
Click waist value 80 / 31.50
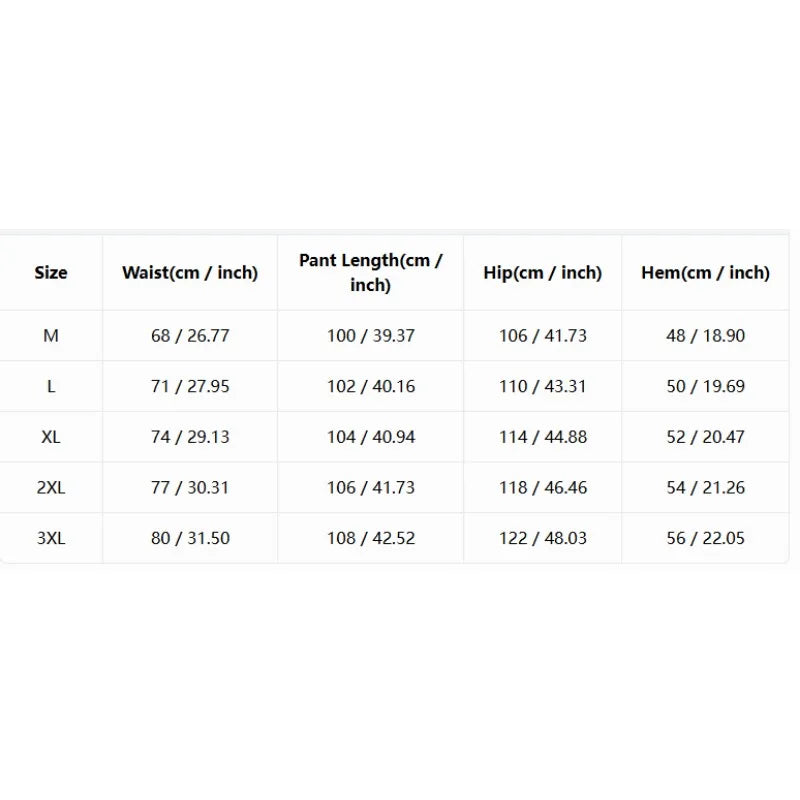190,538
